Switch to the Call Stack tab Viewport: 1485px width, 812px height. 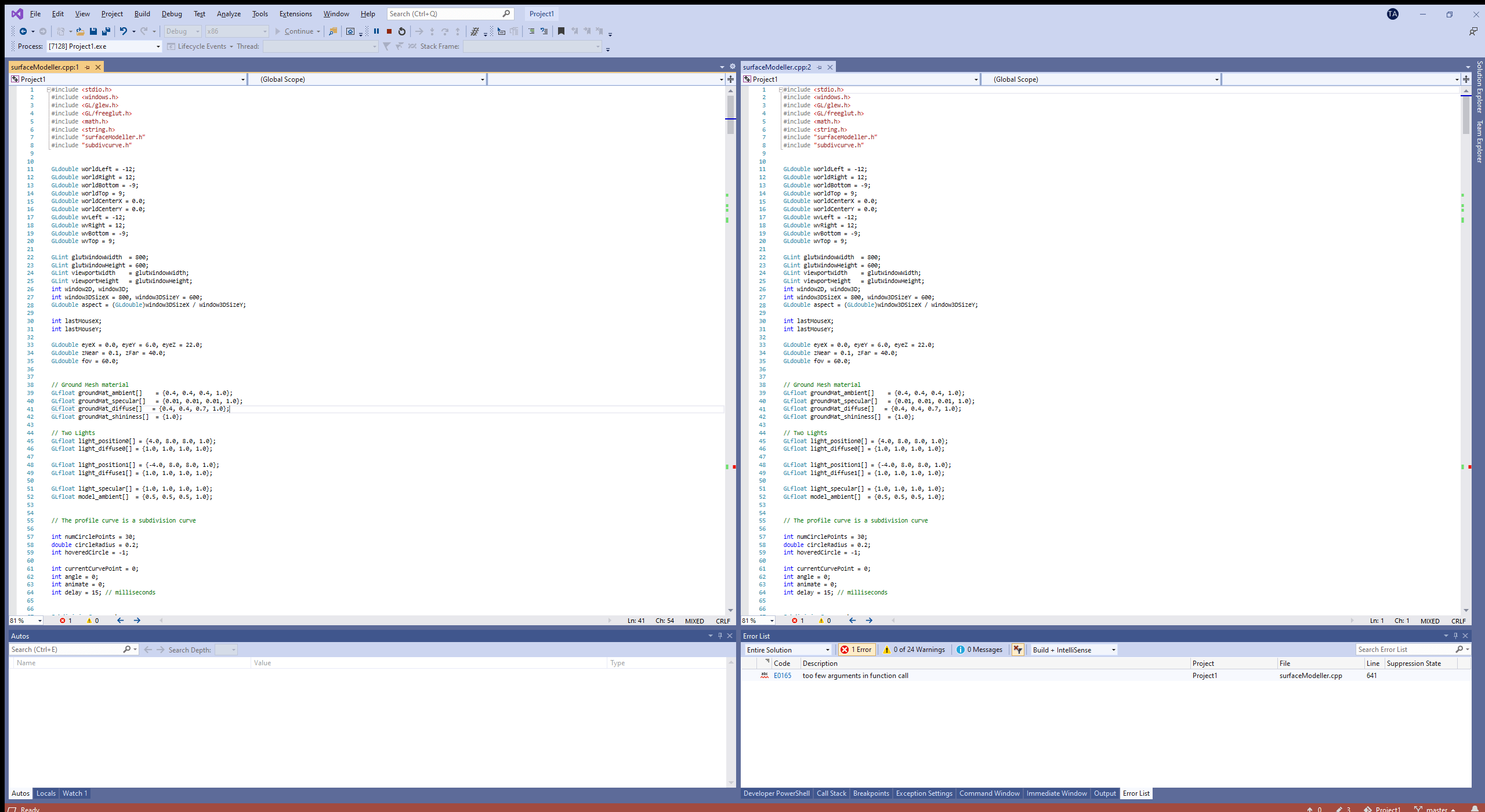click(831, 793)
